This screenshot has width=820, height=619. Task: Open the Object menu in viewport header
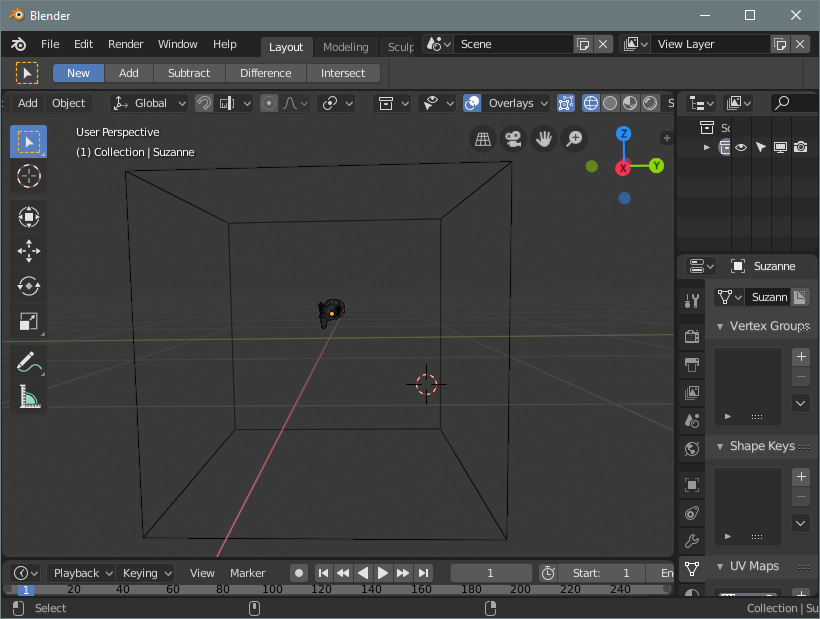pos(69,104)
